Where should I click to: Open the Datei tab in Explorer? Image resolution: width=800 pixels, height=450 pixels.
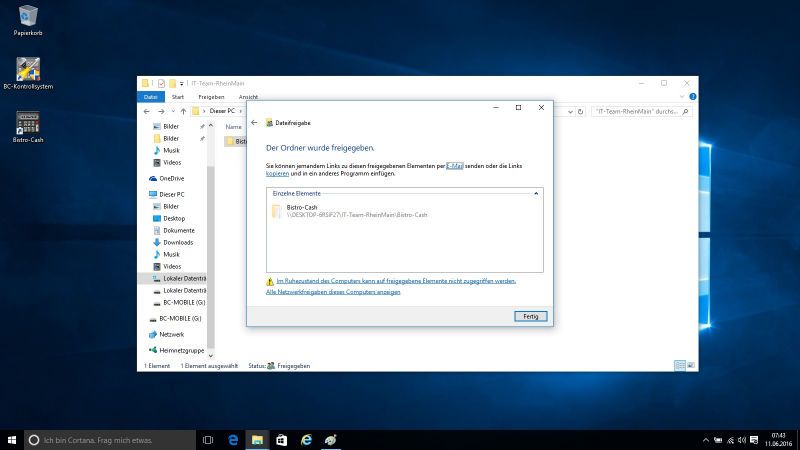[x=151, y=97]
